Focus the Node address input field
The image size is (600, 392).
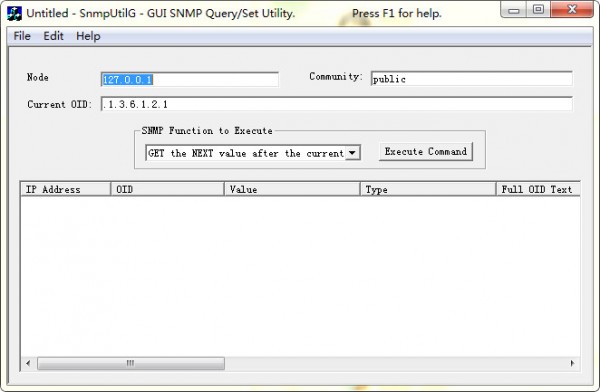point(190,79)
